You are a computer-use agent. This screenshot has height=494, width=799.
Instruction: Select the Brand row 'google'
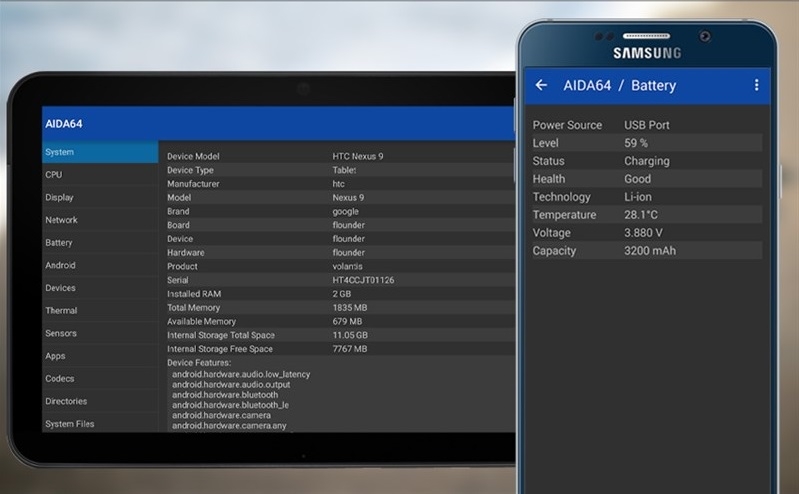340,212
